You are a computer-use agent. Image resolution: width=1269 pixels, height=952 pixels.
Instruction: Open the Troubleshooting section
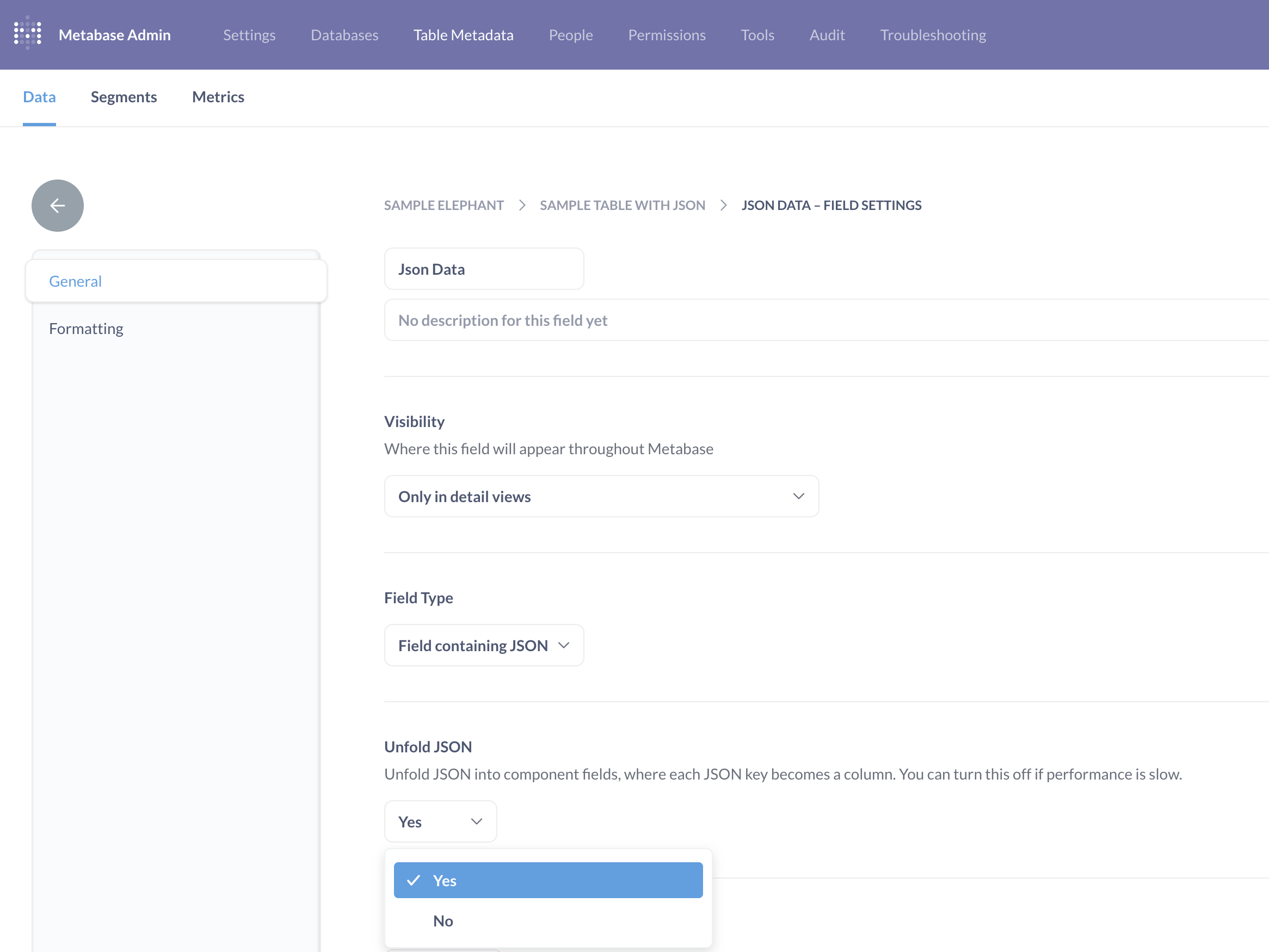(x=932, y=35)
